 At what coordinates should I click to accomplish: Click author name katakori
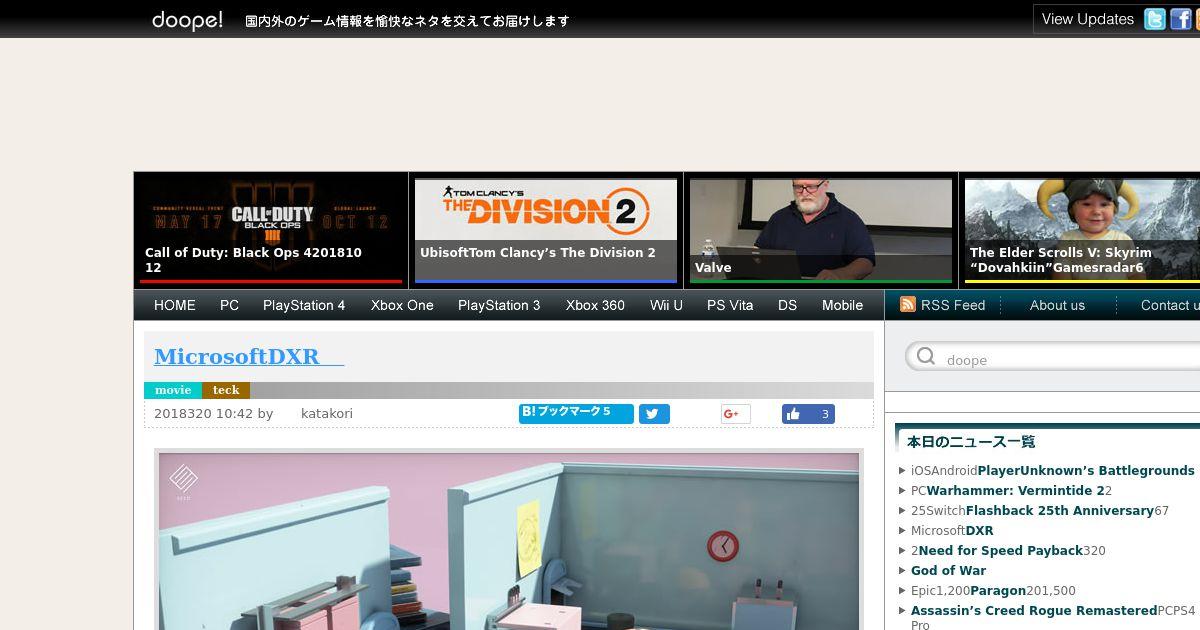pos(327,413)
